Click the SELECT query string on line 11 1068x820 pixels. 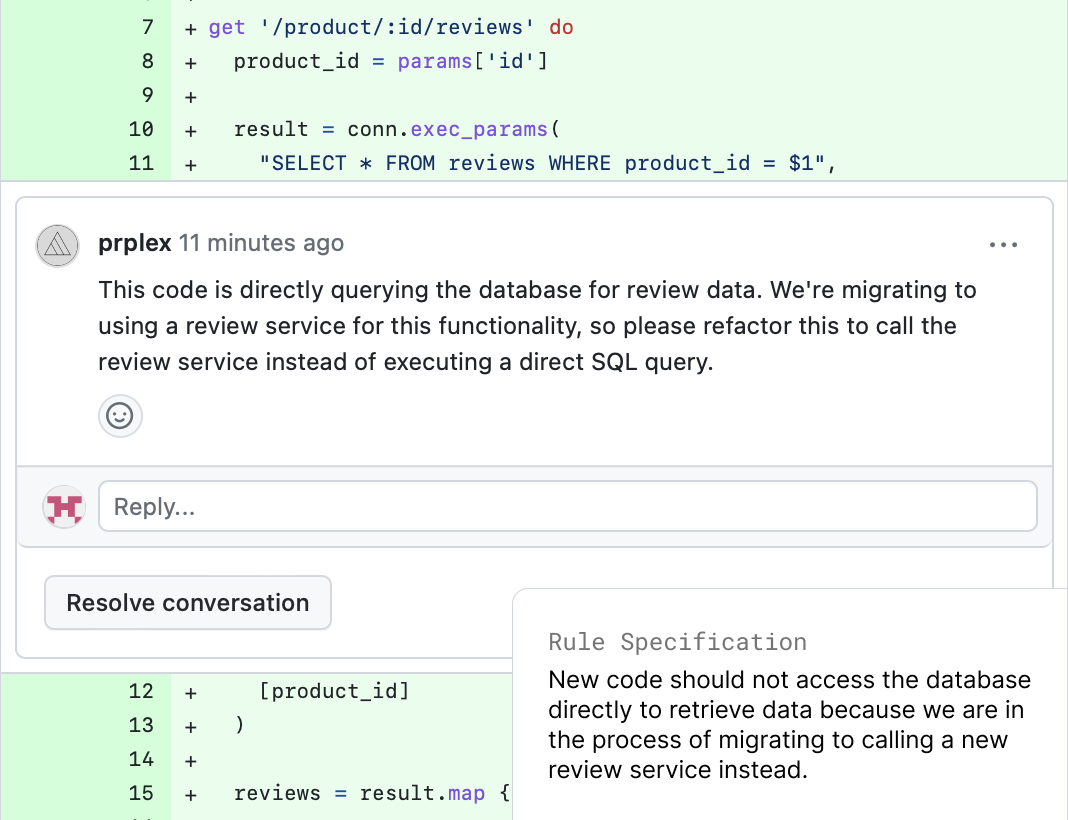pos(546,163)
